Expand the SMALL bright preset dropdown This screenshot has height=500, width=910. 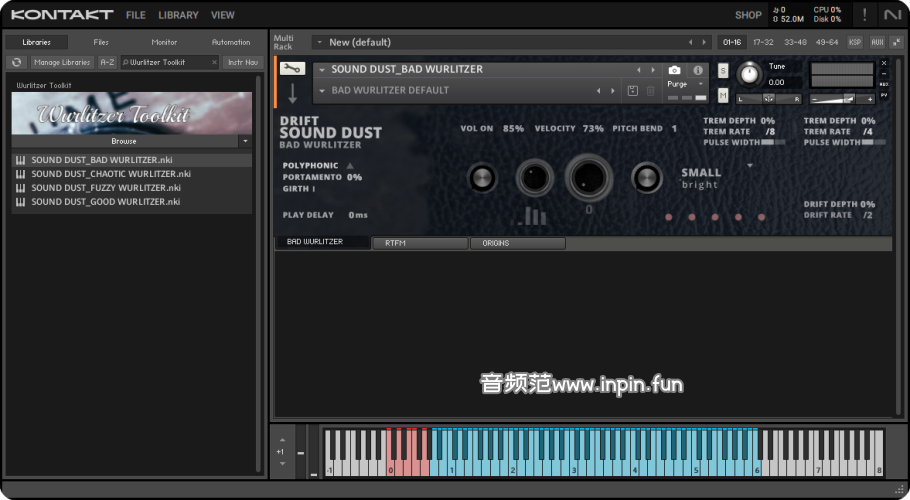[750, 166]
